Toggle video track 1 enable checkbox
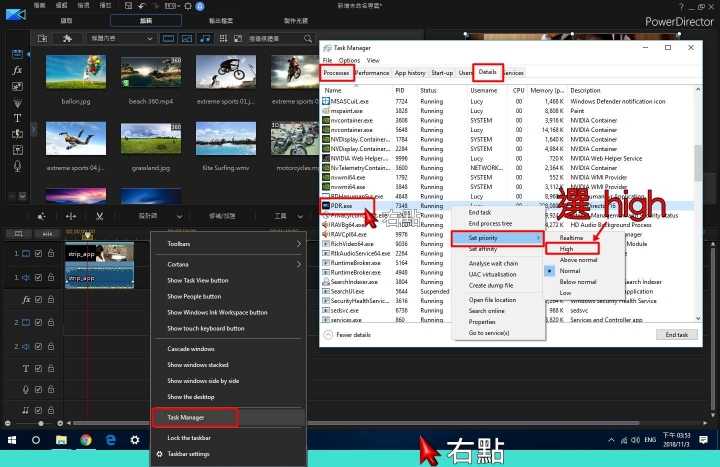 coord(39,253)
